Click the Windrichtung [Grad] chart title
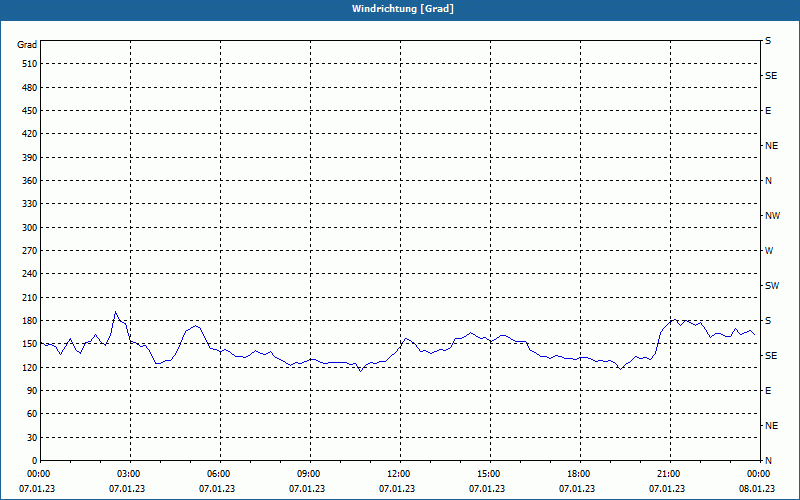Image resolution: width=800 pixels, height=500 pixels. (403, 9)
